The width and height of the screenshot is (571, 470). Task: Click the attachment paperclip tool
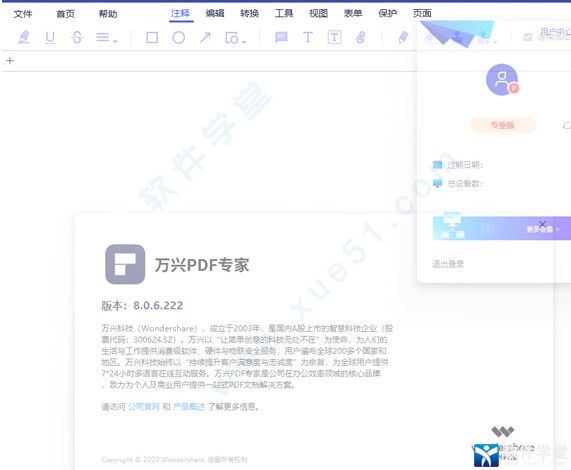(x=361, y=37)
